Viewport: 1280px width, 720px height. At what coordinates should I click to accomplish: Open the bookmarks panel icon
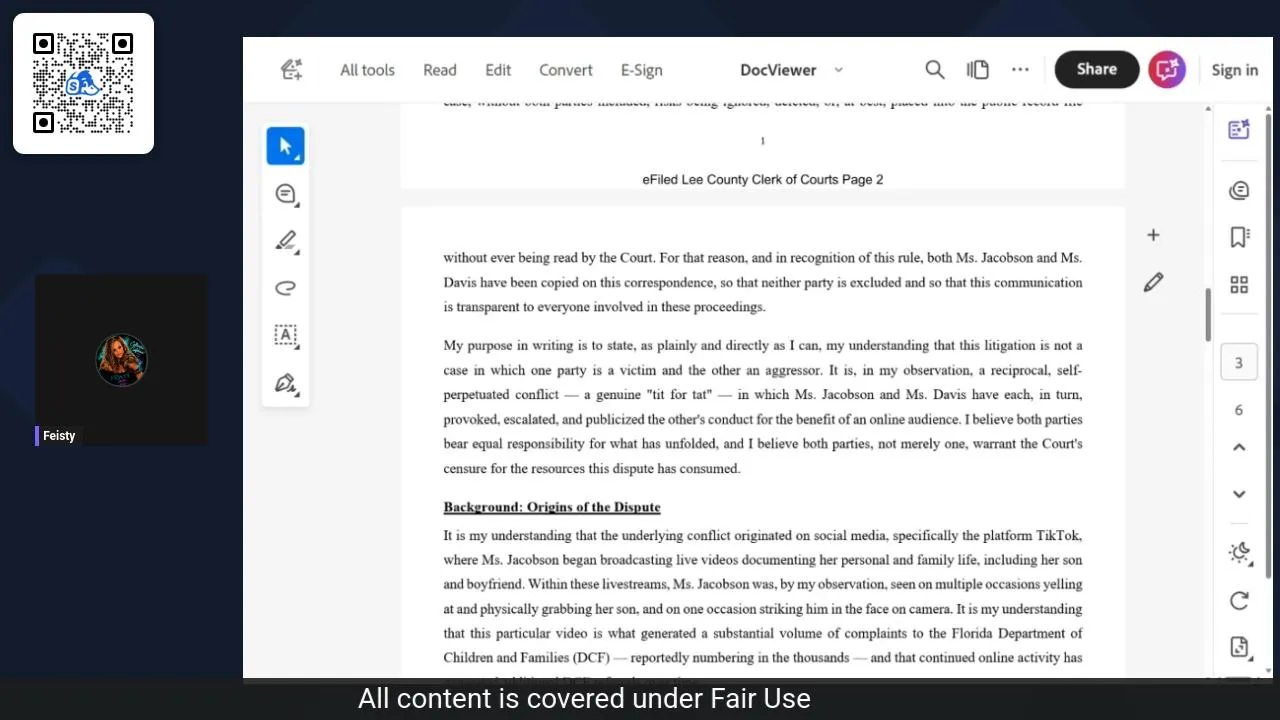click(1239, 237)
